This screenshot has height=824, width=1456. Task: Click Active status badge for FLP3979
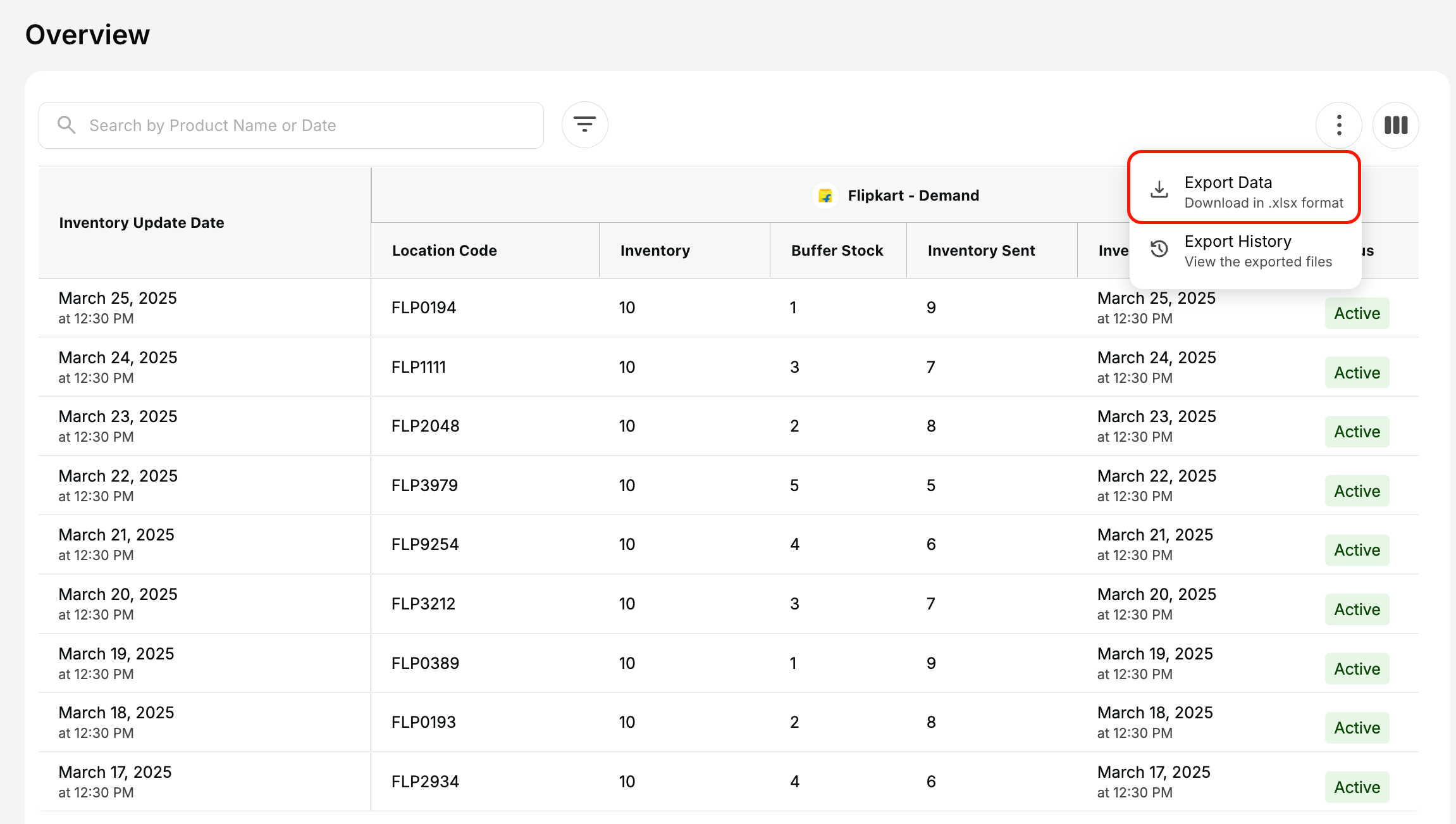click(1357, 491)
